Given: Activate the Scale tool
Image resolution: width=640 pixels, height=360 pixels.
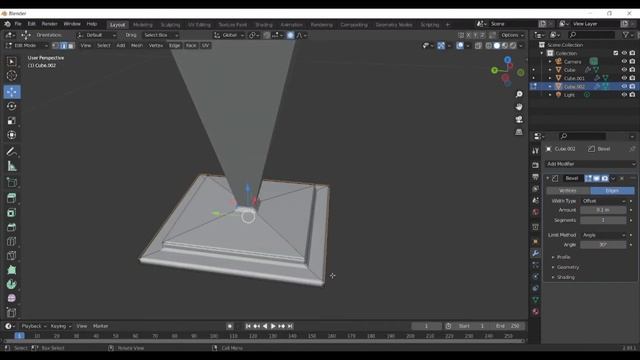Looking at the screenshot, I should [12, 120].
